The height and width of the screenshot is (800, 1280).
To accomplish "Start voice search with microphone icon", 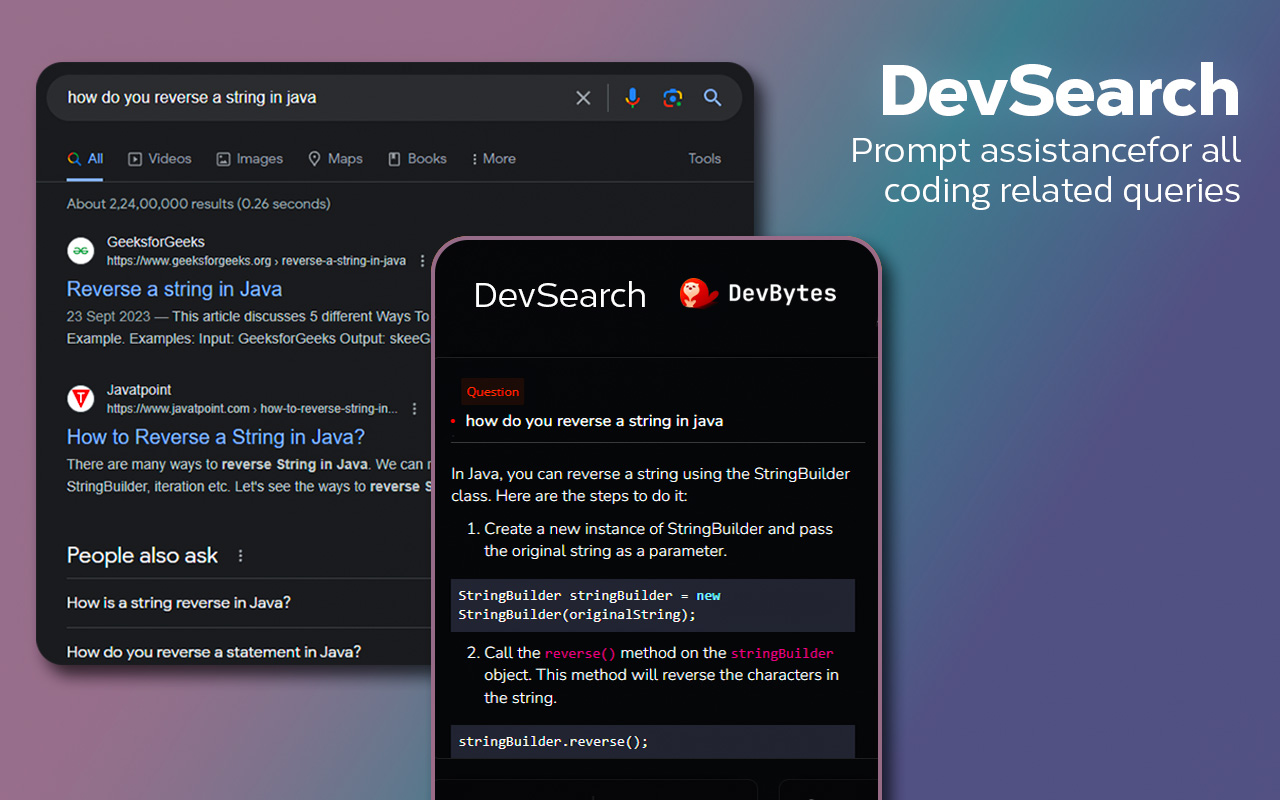I will click(632, 98).
